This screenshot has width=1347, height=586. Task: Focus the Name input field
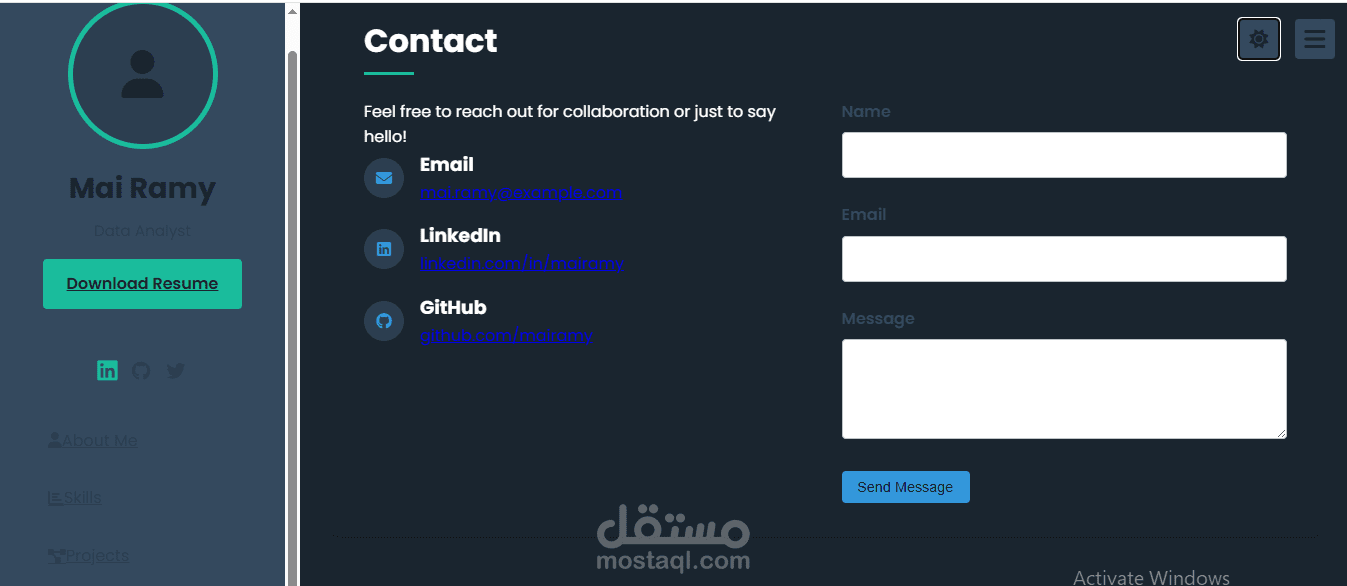click(1063, 155)
